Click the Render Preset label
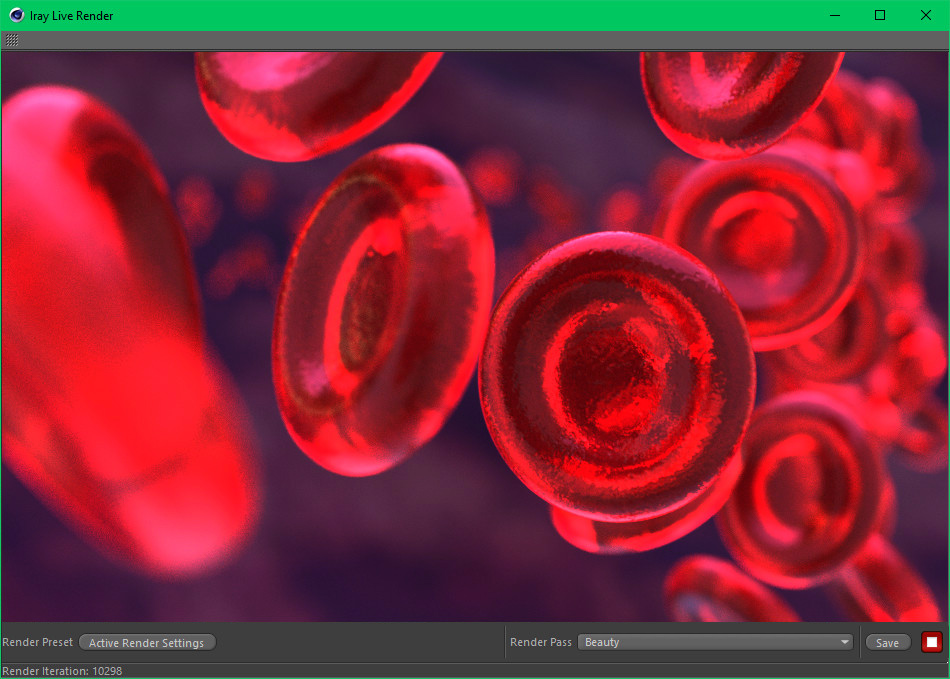This screenshot has height=679, width=950. [x=38, y=642]
